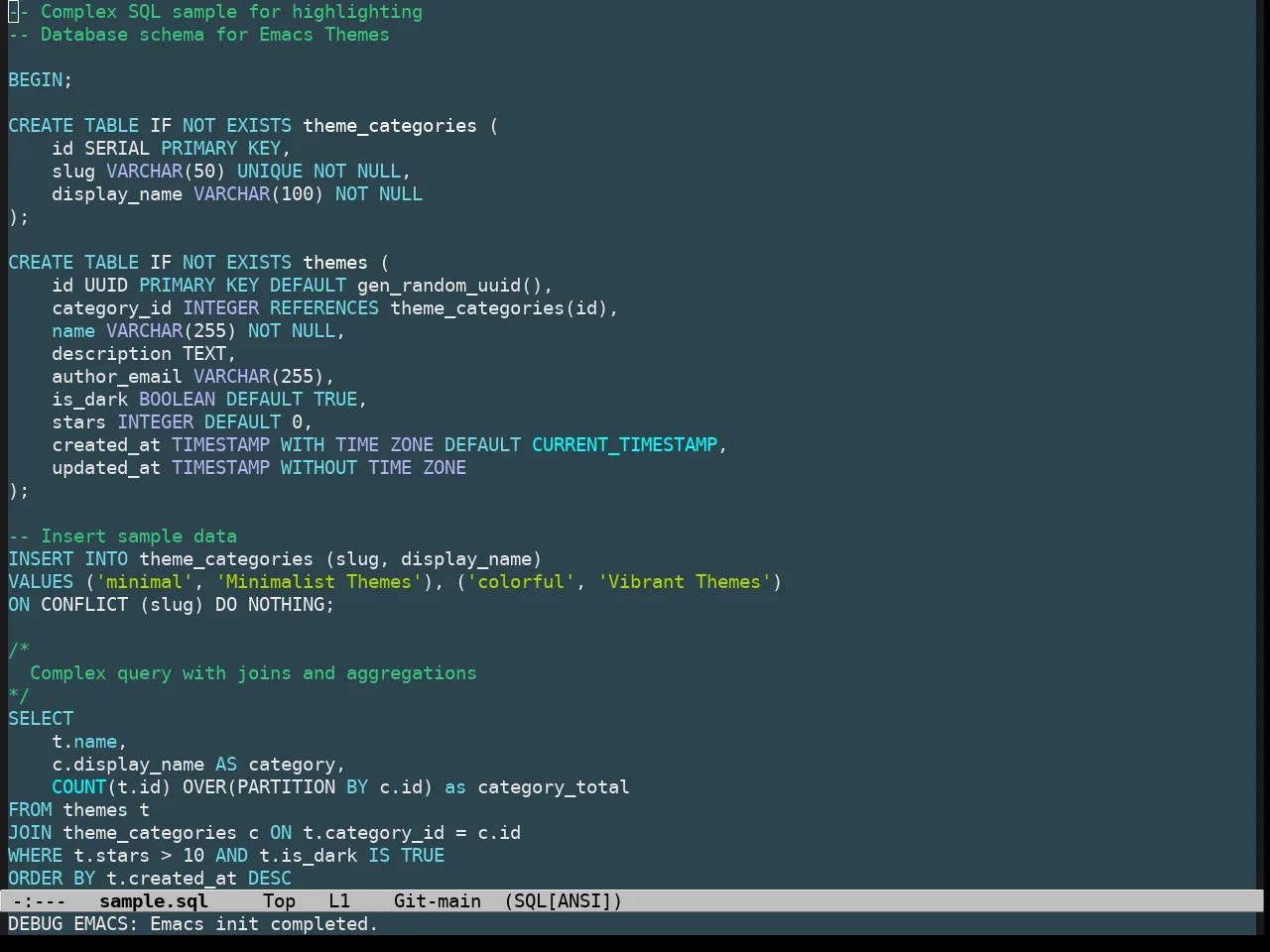
Task: Click 'Database schema for Emacs Themes' comment
Action: 198,35
